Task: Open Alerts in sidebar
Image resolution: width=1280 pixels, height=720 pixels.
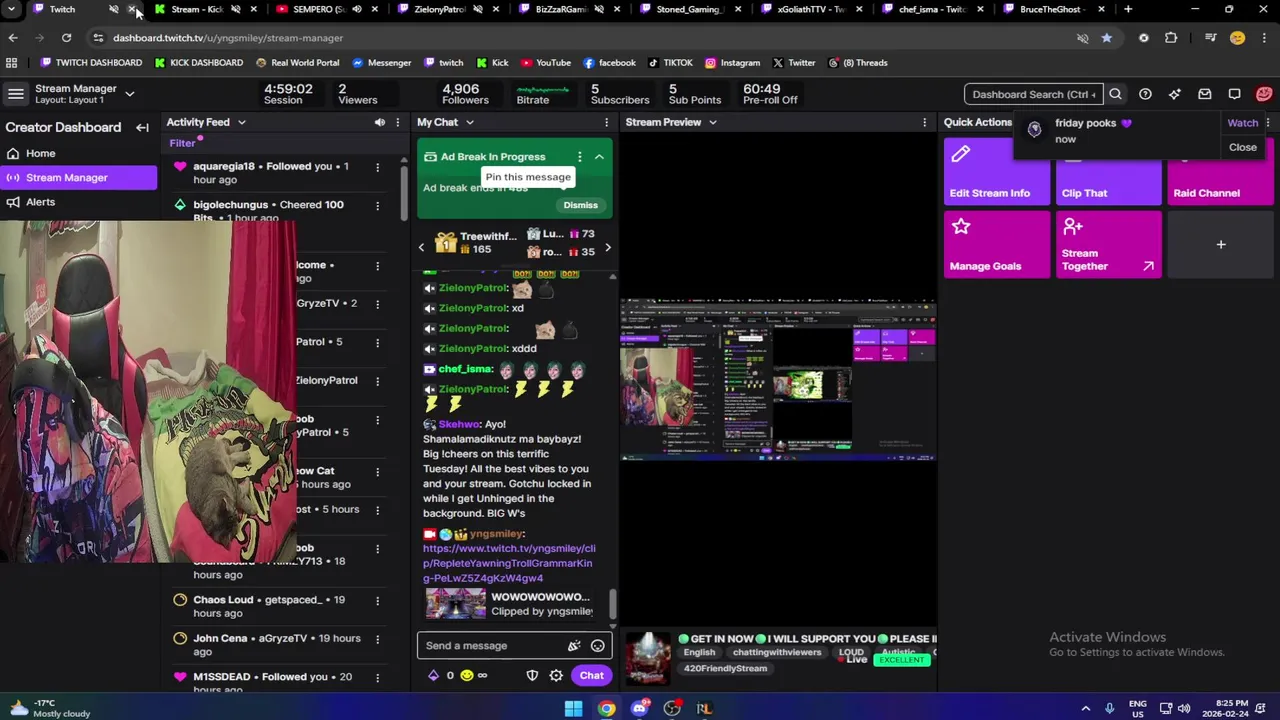Action: click(78, 202)
